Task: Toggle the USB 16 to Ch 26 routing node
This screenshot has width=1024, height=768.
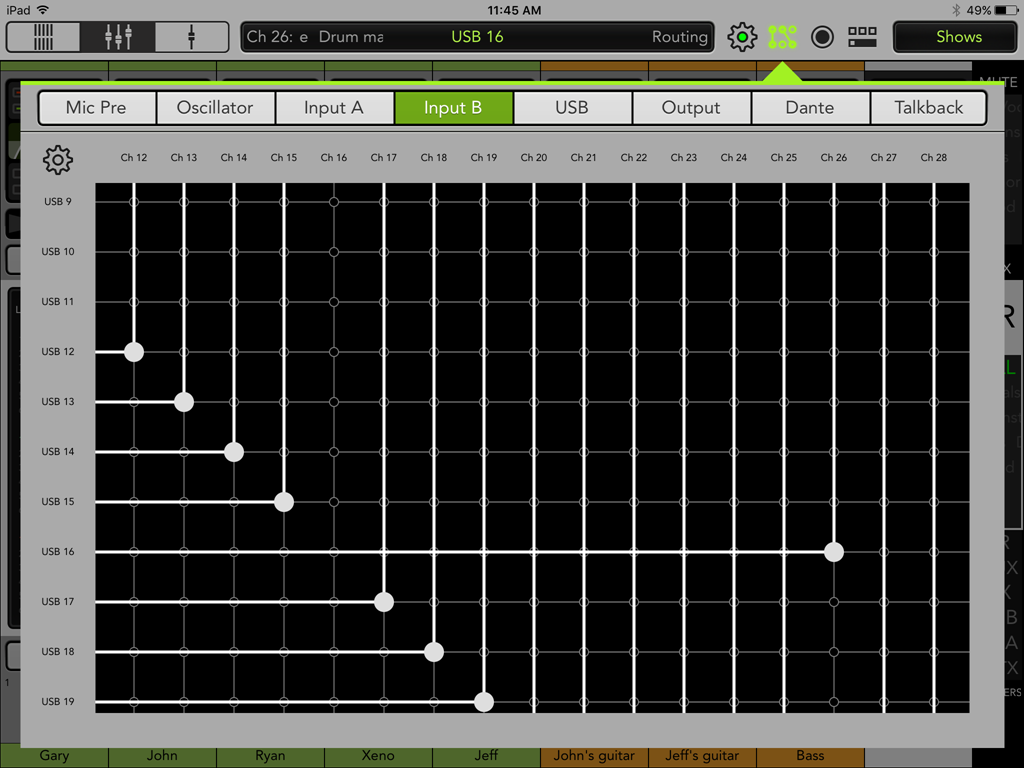Action: tap(834, 552)
